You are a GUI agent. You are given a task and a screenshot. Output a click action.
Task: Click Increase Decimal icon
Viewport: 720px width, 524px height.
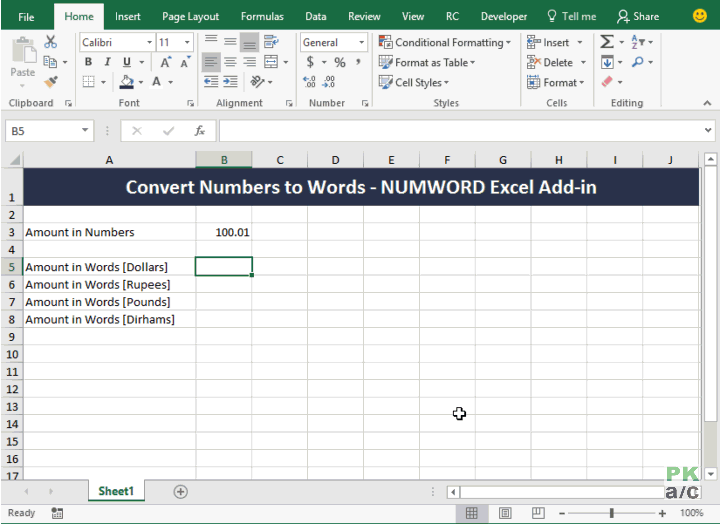[x=309, y=82]
